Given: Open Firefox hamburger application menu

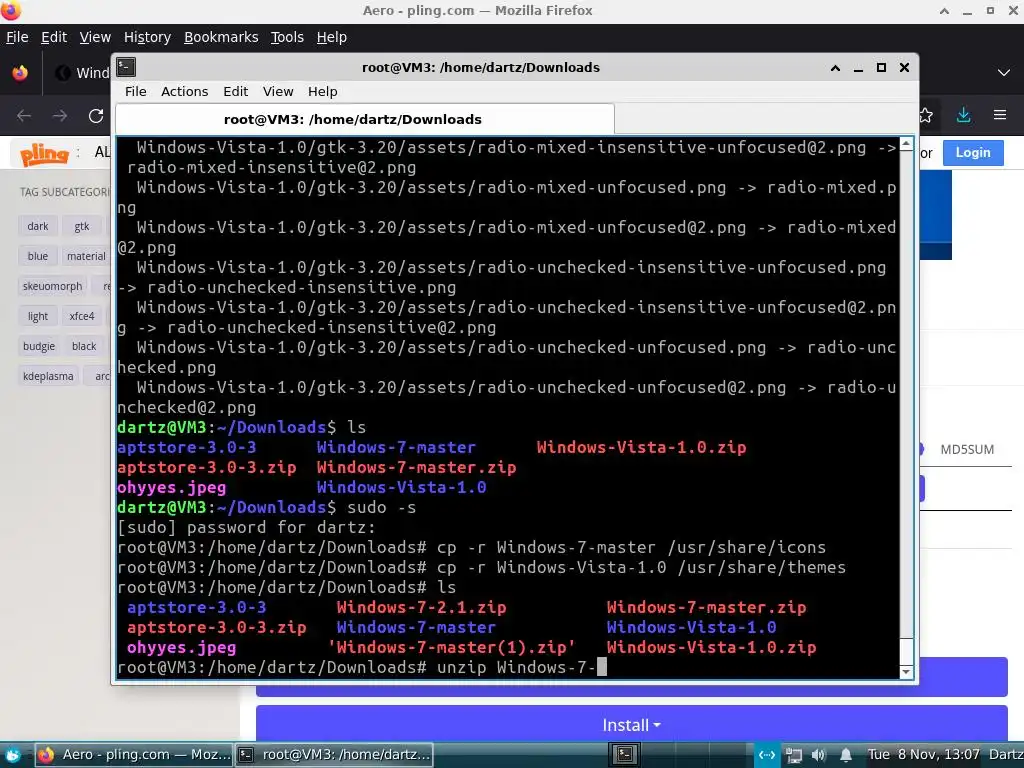Looking at the screenshot, I should 1000,115.
